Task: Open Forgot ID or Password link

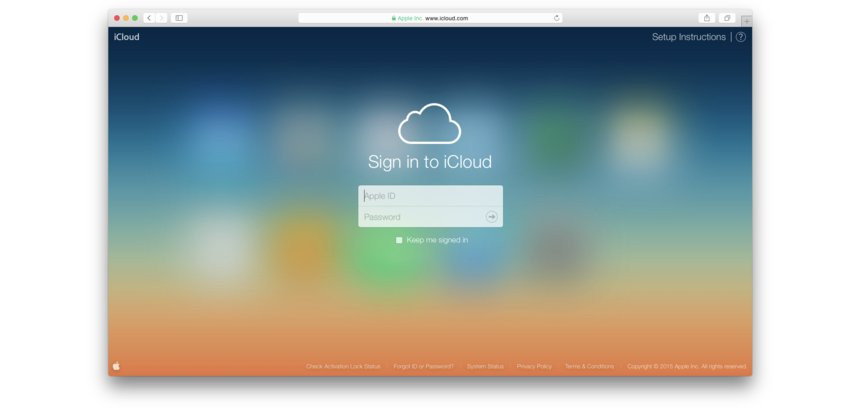Action: (x=423, y=366)
